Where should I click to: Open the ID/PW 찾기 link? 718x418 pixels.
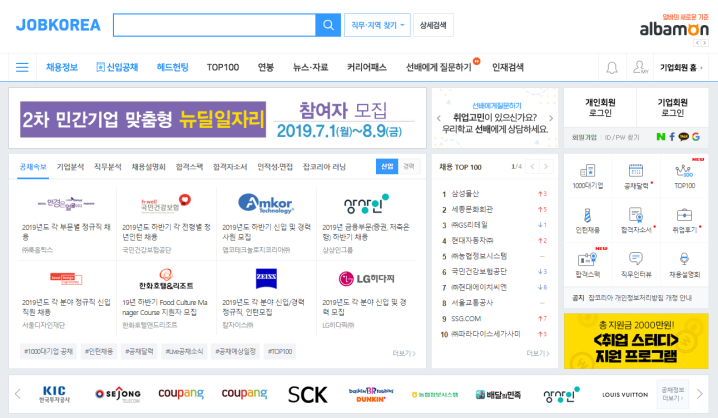(x=622, y=137)
